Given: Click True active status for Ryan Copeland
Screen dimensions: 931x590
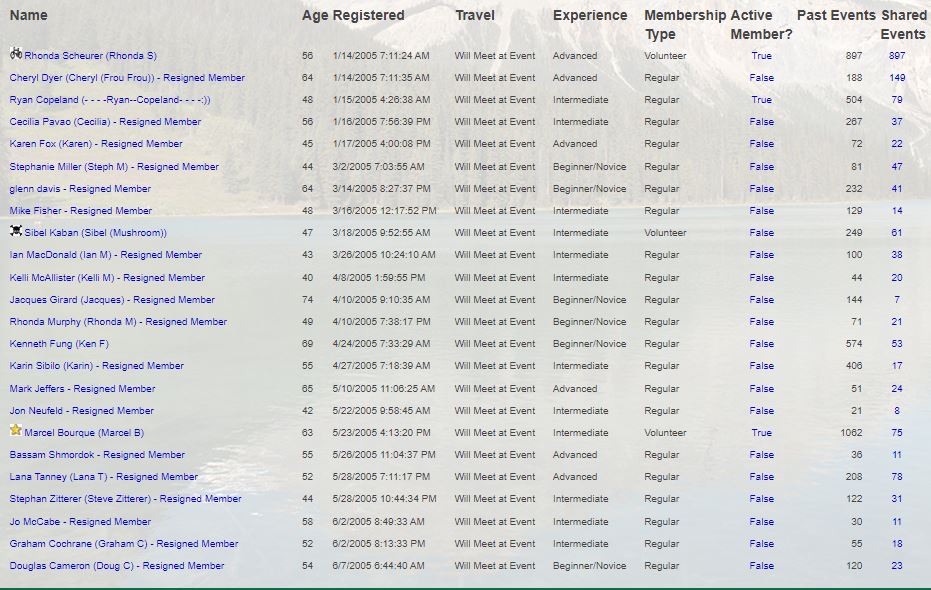Looking at the screenshot, I should 761,100.
